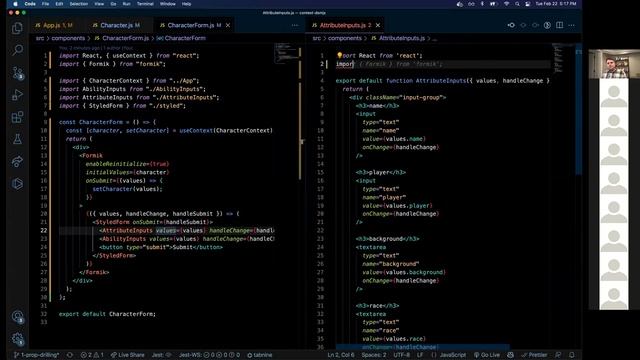The image size is (640, 360).
Task: Click the feedback icon in status bar
Action: tap(558, 355)
